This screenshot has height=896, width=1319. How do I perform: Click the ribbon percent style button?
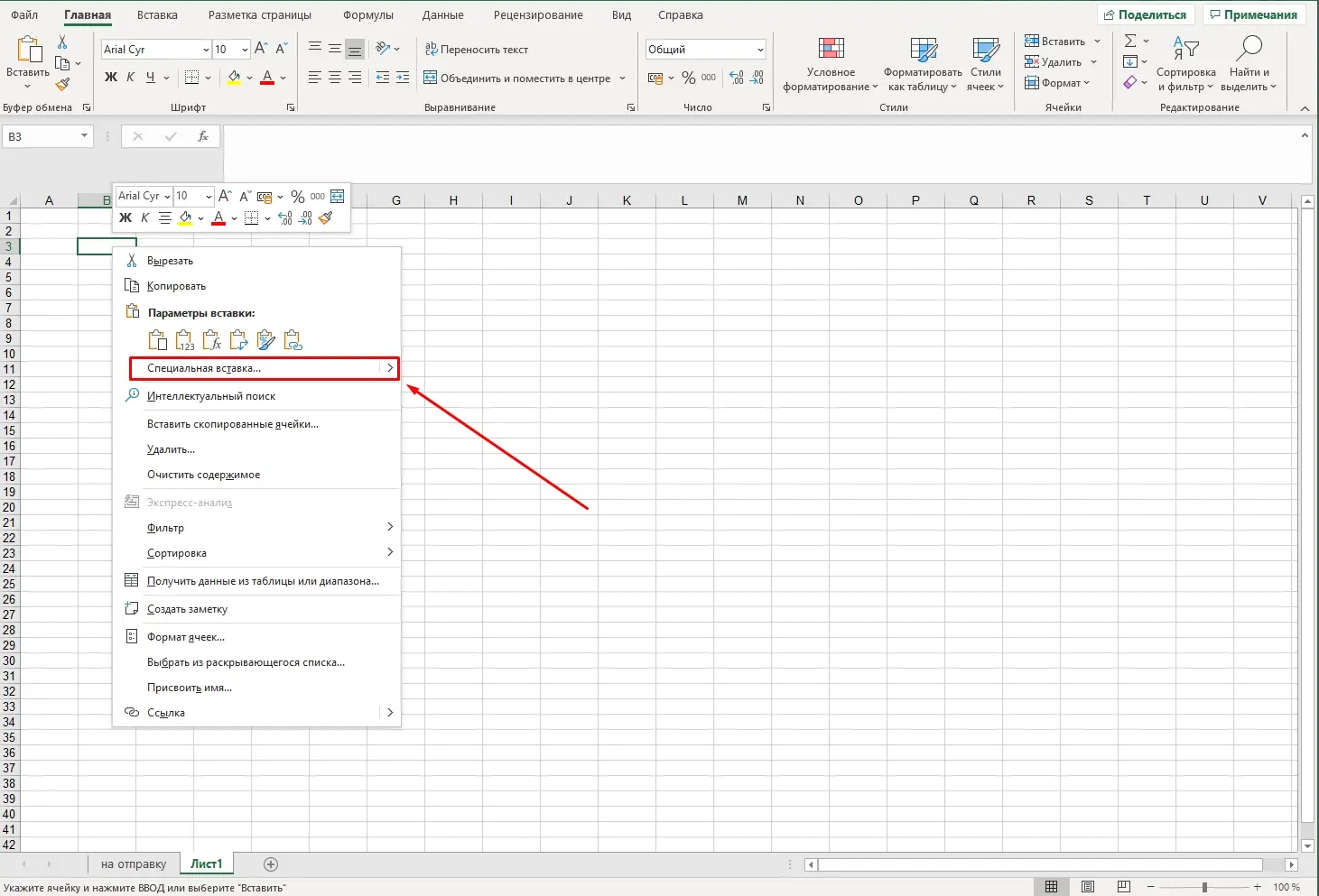click(x=689, y=79)
